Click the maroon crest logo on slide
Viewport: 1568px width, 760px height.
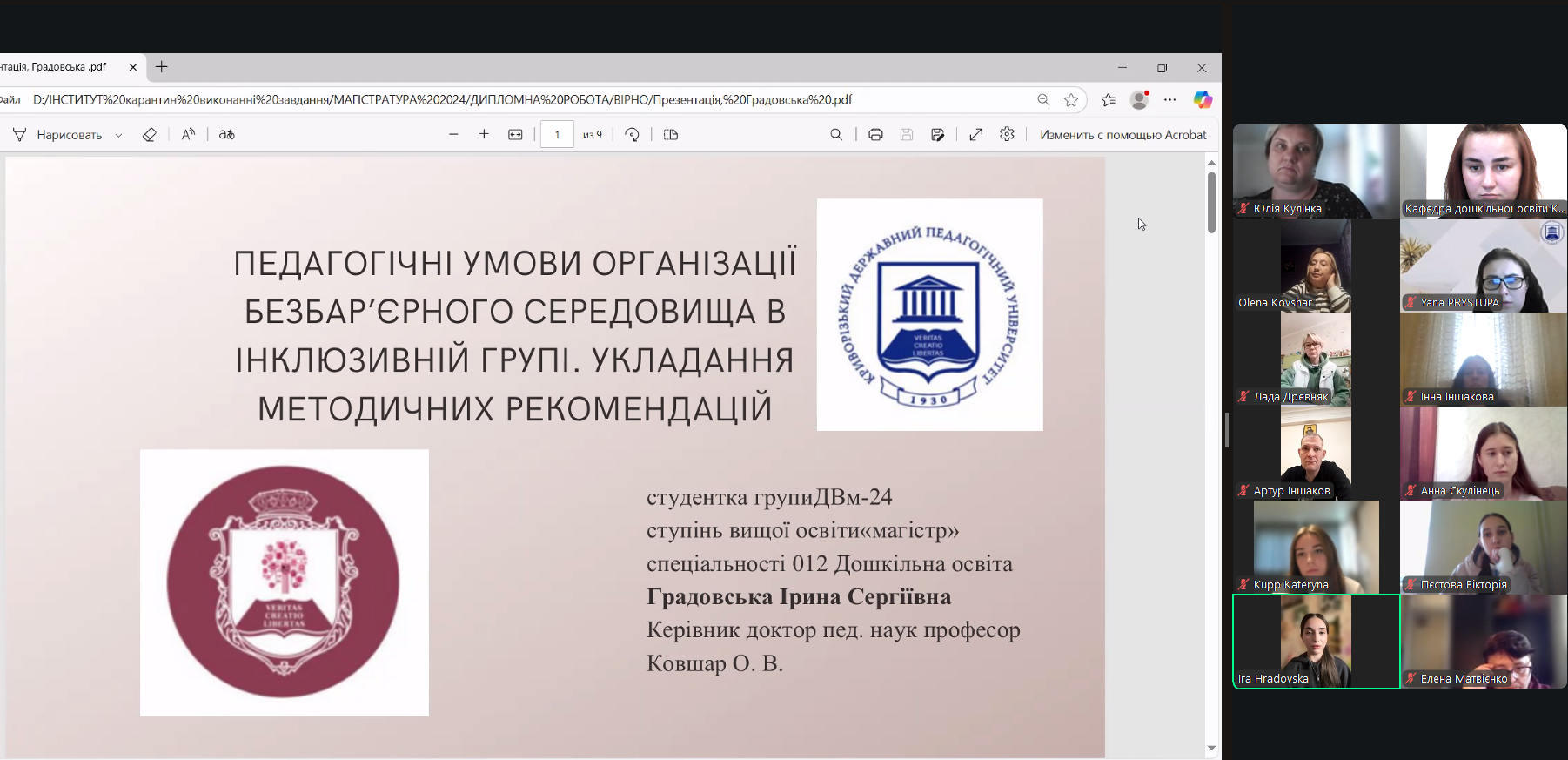click(284, 582)
